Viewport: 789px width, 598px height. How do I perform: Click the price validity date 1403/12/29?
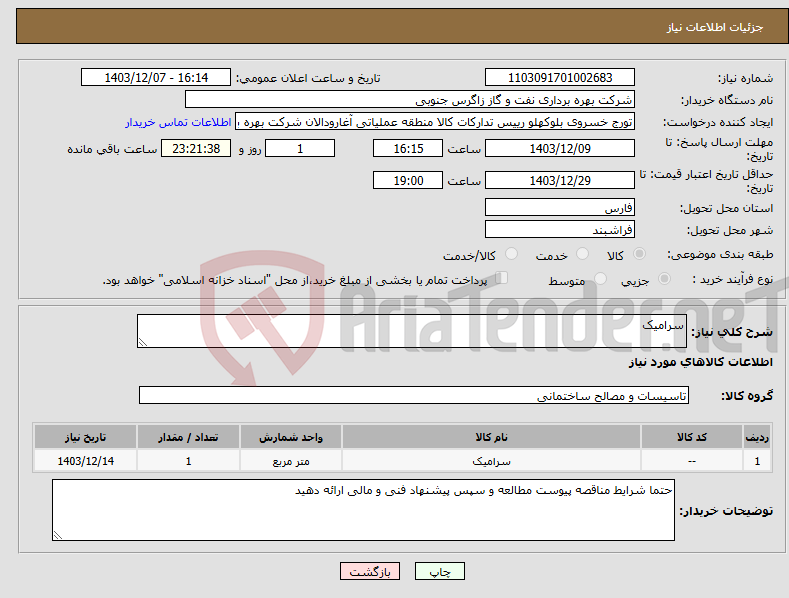[x=560, y=180]
